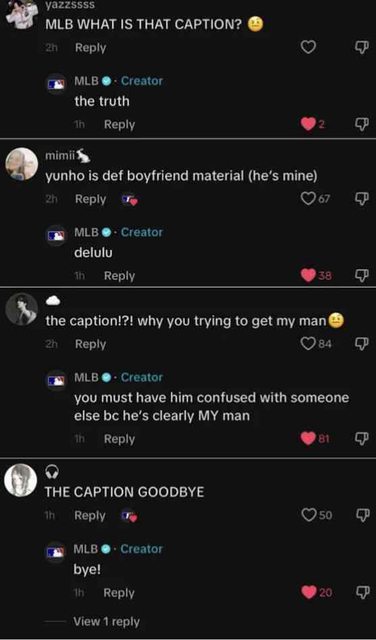Open the cloud-emoji commenter's avatar

coord(21,309)
